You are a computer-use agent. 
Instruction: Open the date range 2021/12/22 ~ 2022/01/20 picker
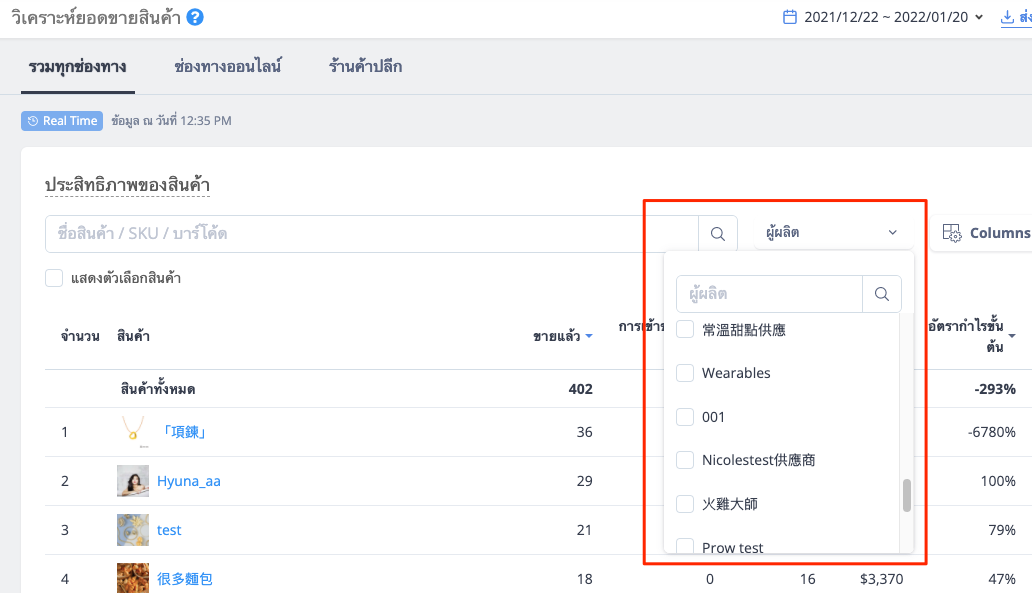[886, 17]
